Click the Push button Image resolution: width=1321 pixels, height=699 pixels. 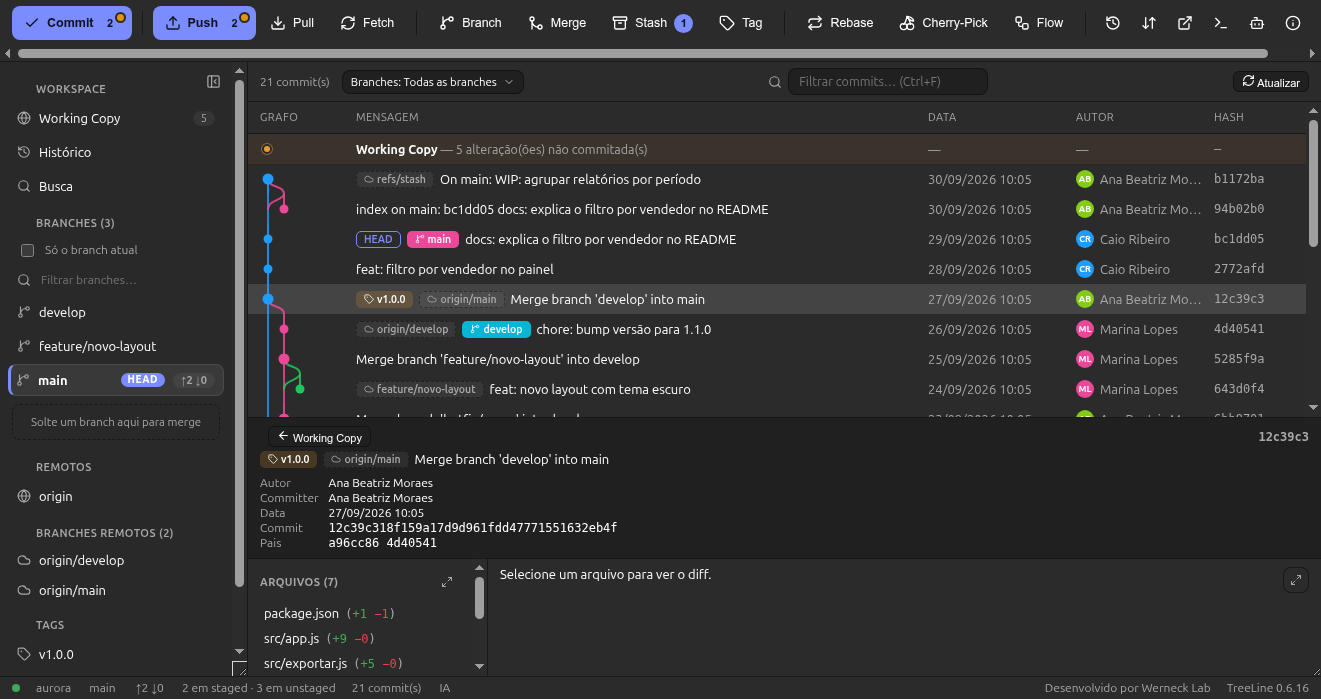tap(204, 23)
